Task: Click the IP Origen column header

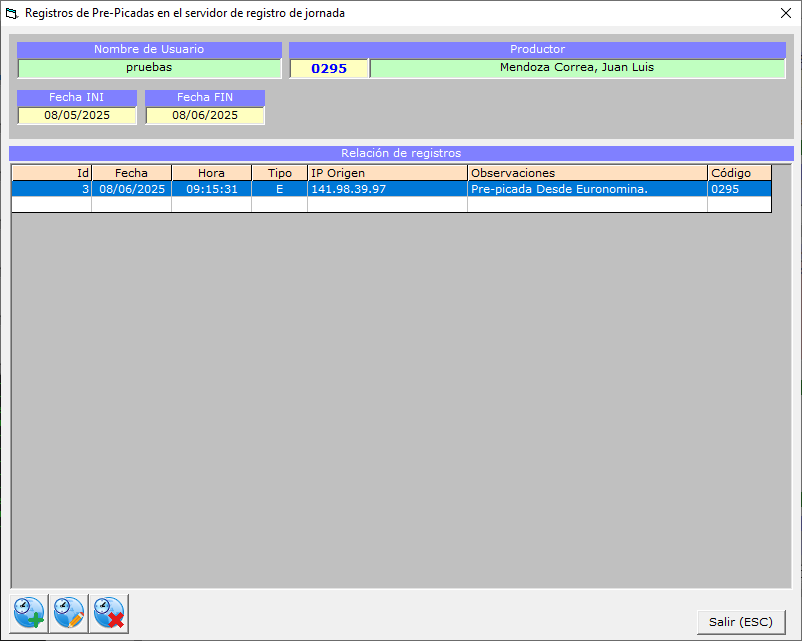Action: pyautogui.click(x=387, y=173)
